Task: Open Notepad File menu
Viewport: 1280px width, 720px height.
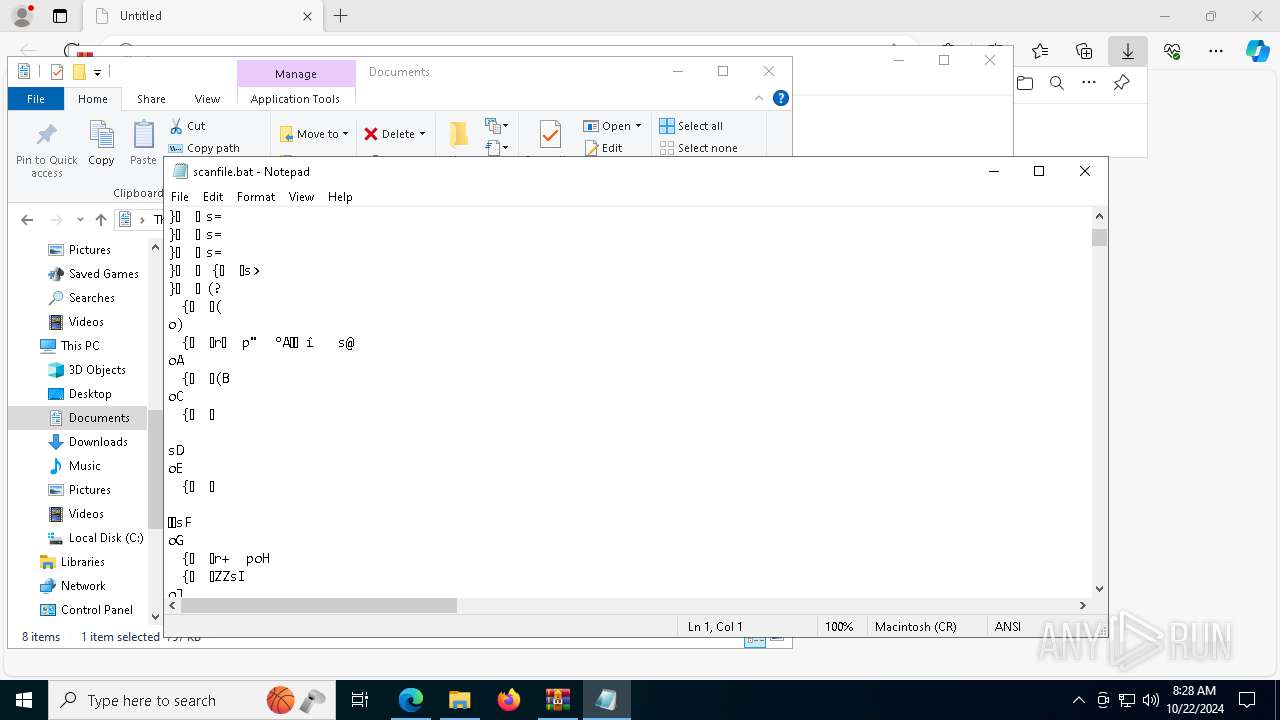Action: pyautogui.click(x=180, y=197)
